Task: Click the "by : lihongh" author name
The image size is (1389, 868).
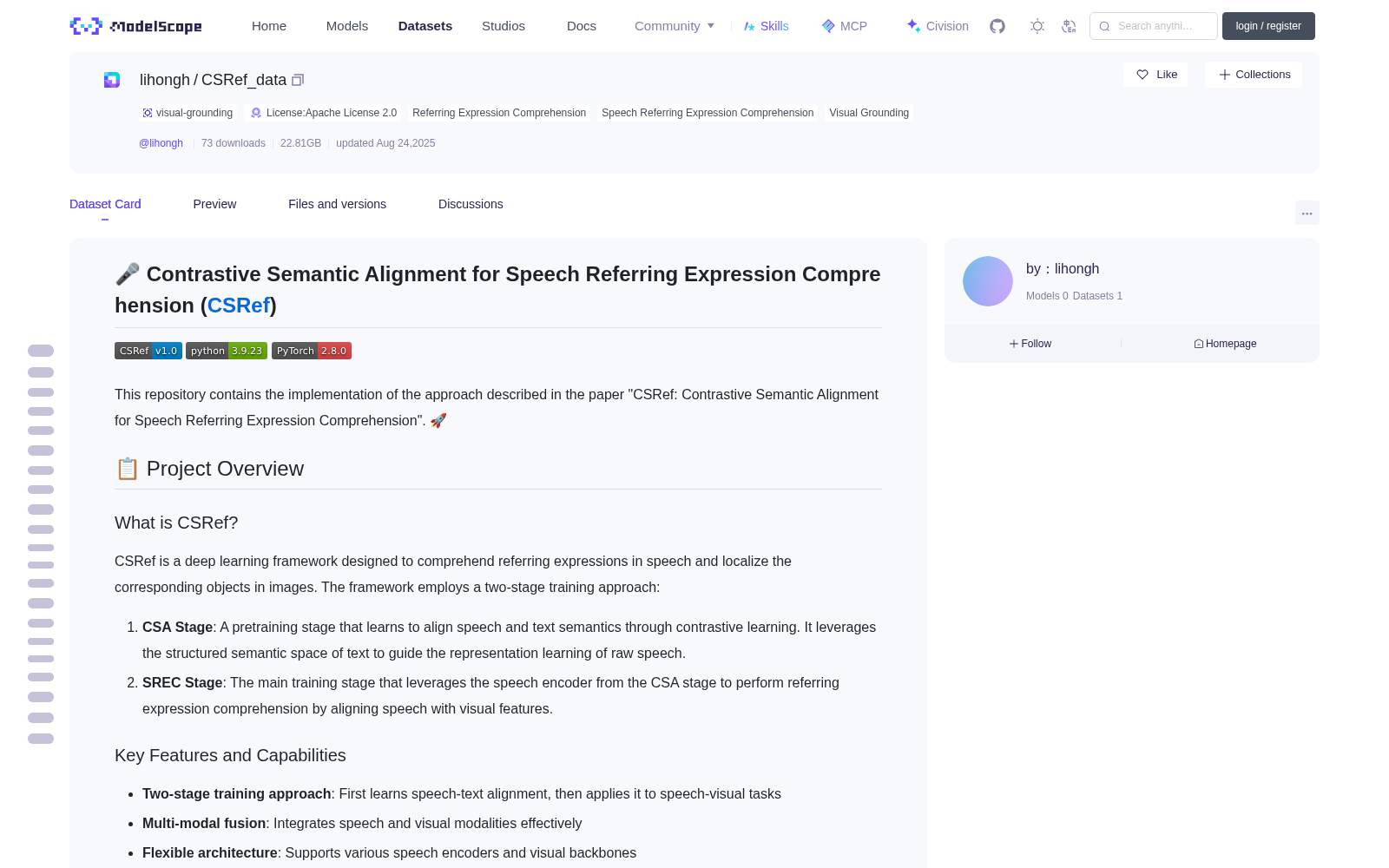Action: click(1063, 269)
